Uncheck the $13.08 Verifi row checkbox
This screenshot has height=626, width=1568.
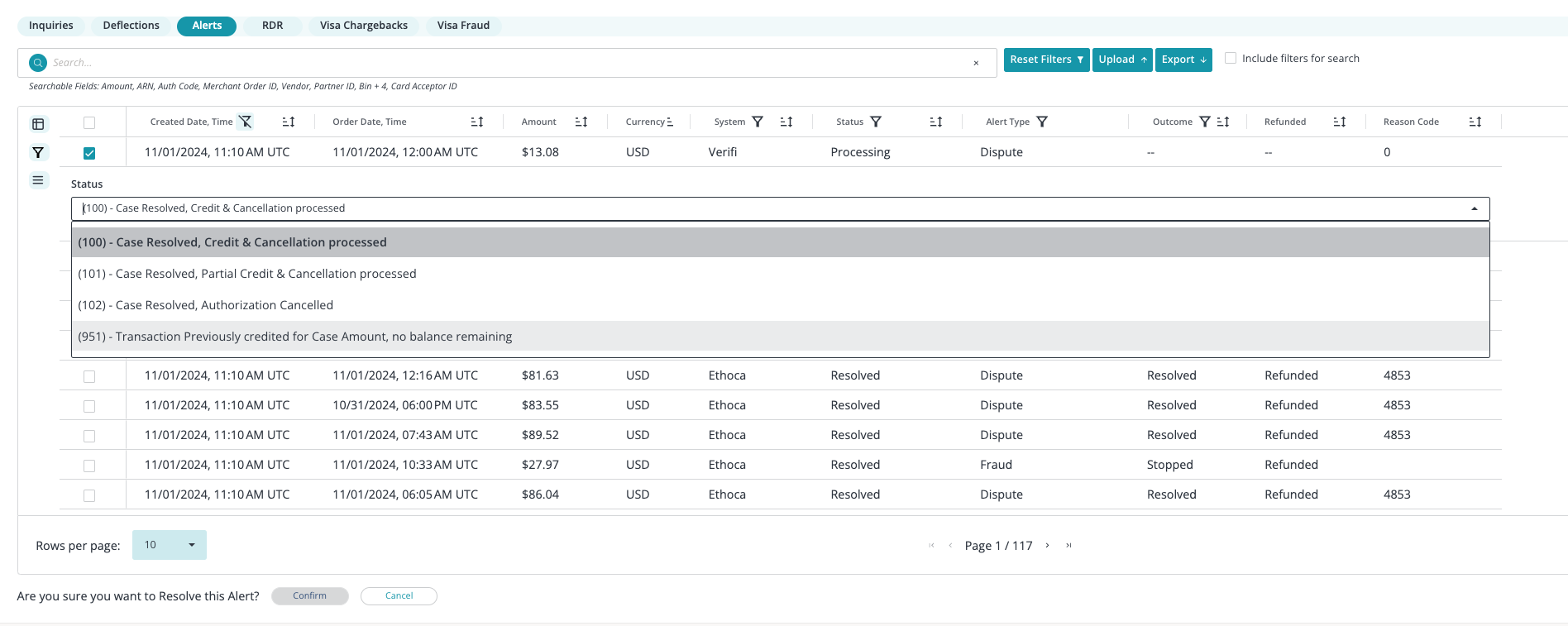[x=89, y=153]
